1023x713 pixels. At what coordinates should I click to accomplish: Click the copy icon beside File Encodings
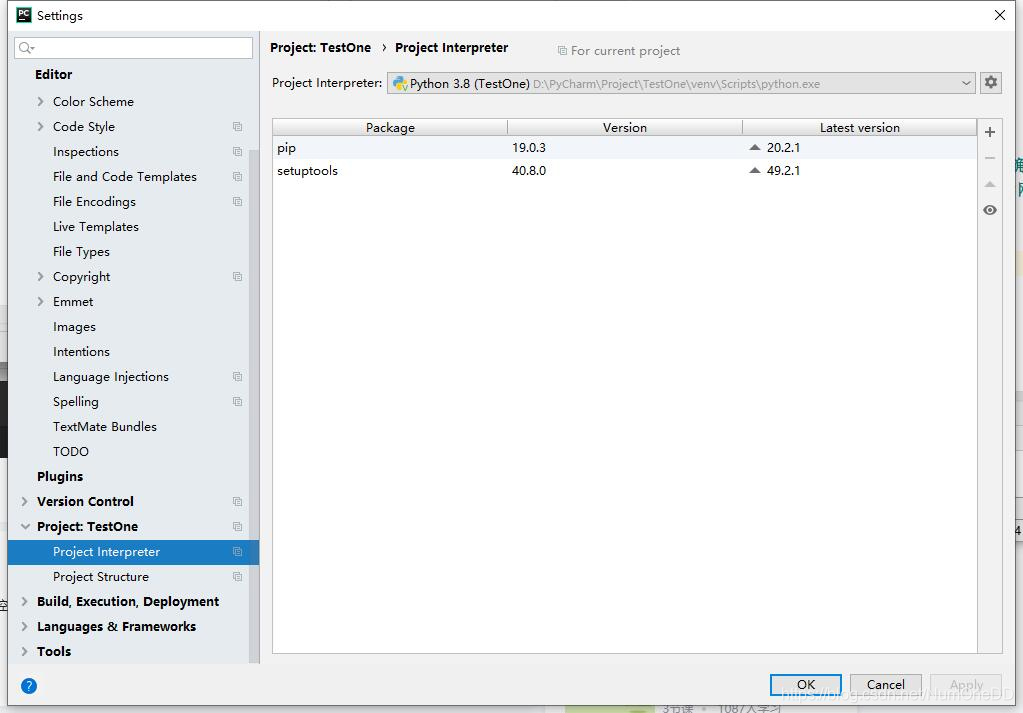pyautogui.click(x=237, y=202)
